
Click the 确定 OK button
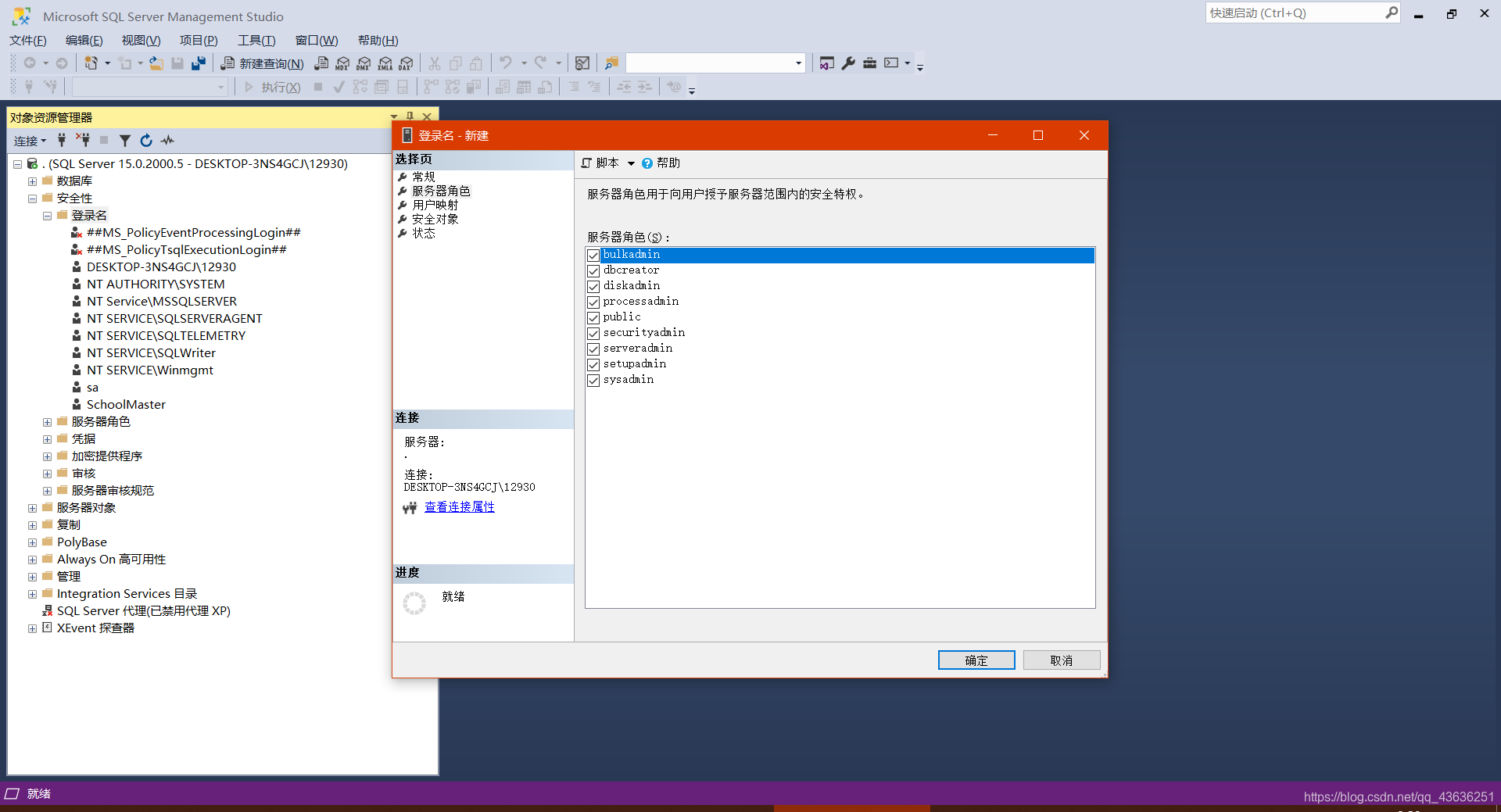pyautogui.click(x=976, y=660)
